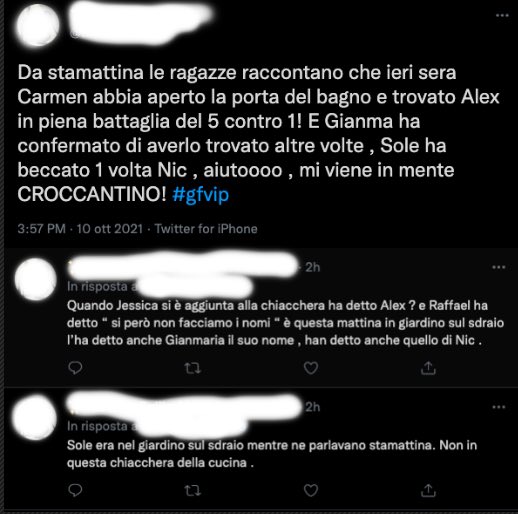The height and width of the screenshot is (514, 518).
Task: Open the first reply's 2h timestamp
Action: 313,267
